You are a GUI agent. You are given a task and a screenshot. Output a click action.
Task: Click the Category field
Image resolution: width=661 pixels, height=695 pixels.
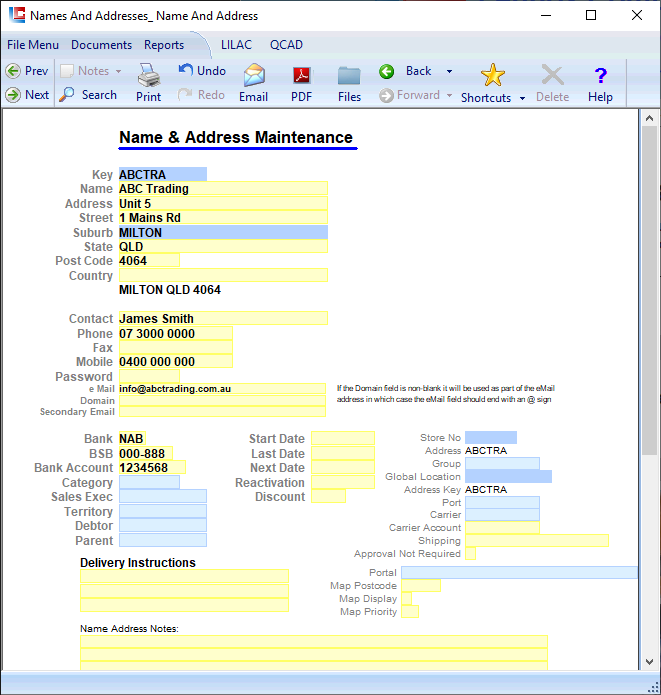pyautogui.click(x=149, y=482)
